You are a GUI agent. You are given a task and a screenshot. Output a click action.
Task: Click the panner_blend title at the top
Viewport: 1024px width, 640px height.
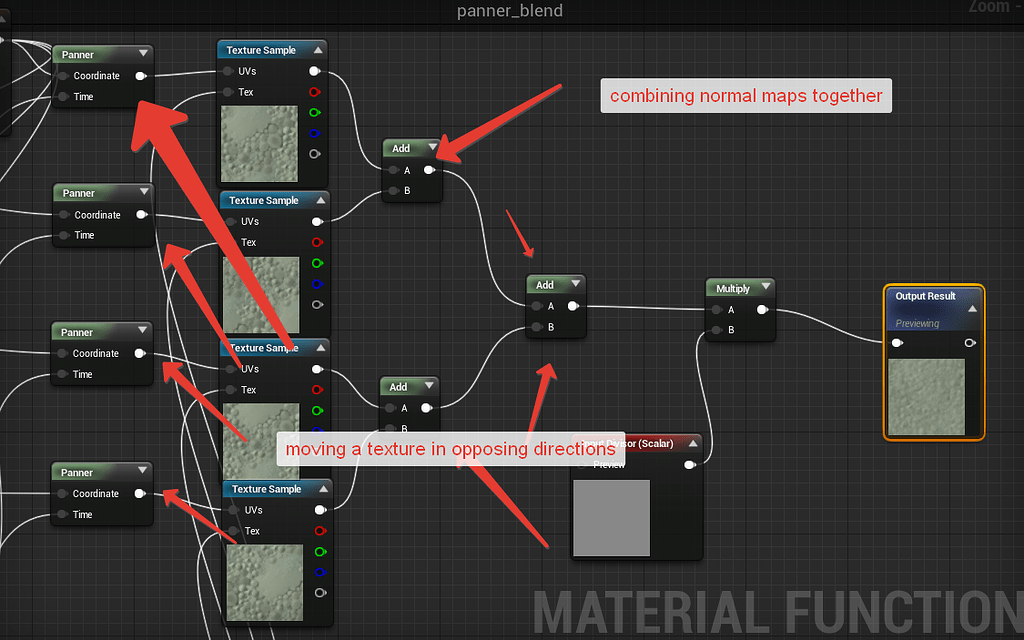(510, 12)
